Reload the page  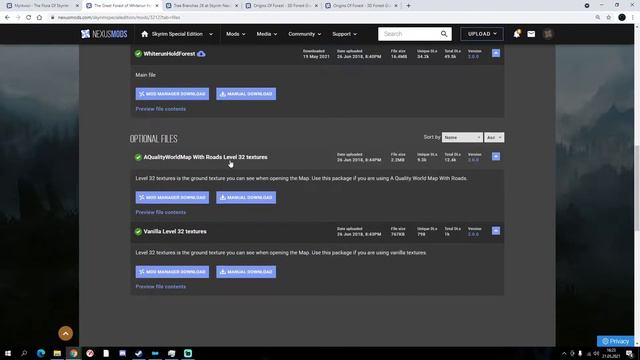28,18
